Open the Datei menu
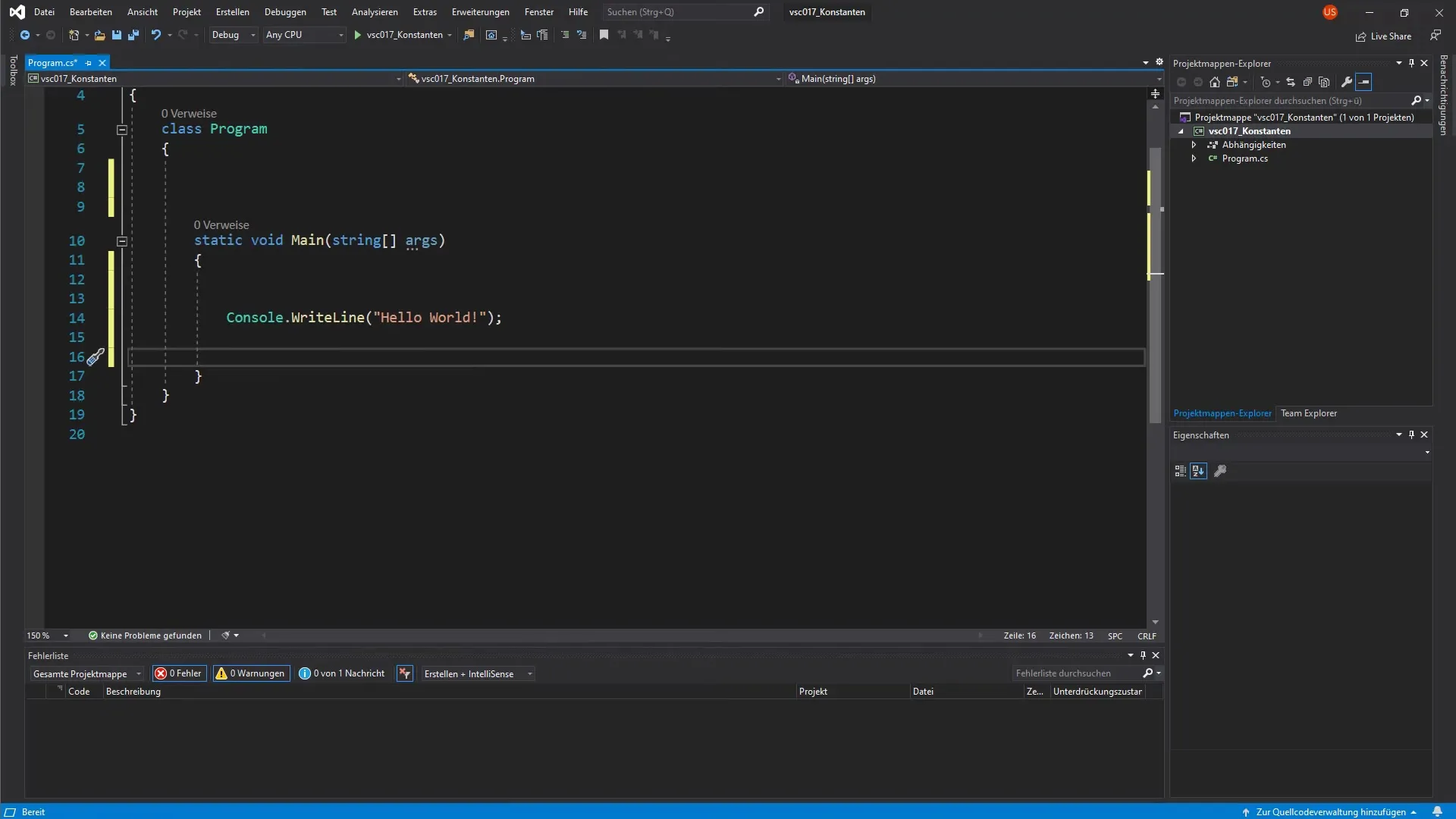Image resolution: width=1456 pixels, height=819 pixels. pos(44,12)
